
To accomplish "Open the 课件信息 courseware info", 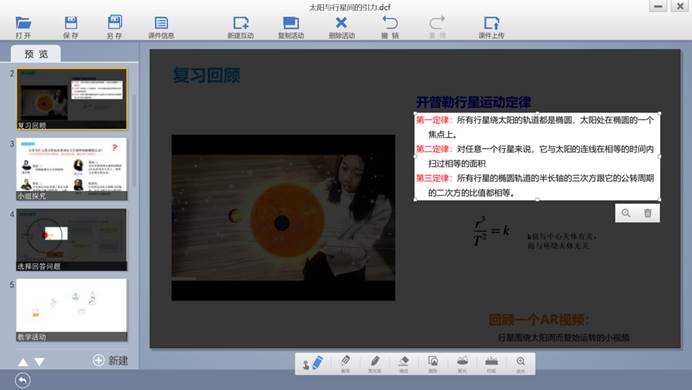I will (x=161, y=27).
